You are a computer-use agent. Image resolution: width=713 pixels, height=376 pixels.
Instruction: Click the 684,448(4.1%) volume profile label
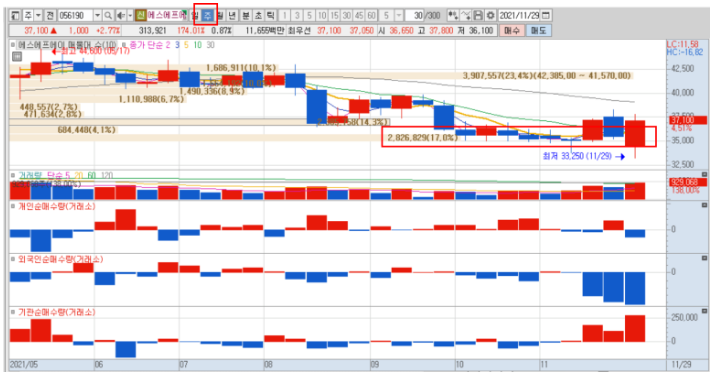86,130
